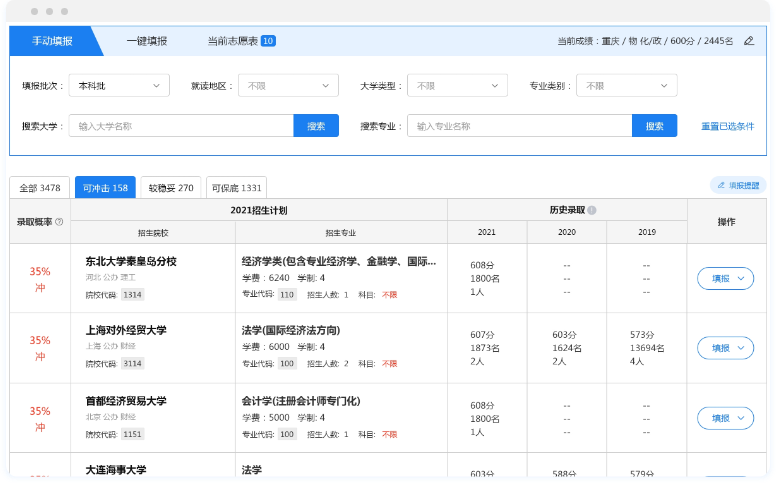
Task: Click university name 首都经济贸易大学
Action: click(126, 401)
